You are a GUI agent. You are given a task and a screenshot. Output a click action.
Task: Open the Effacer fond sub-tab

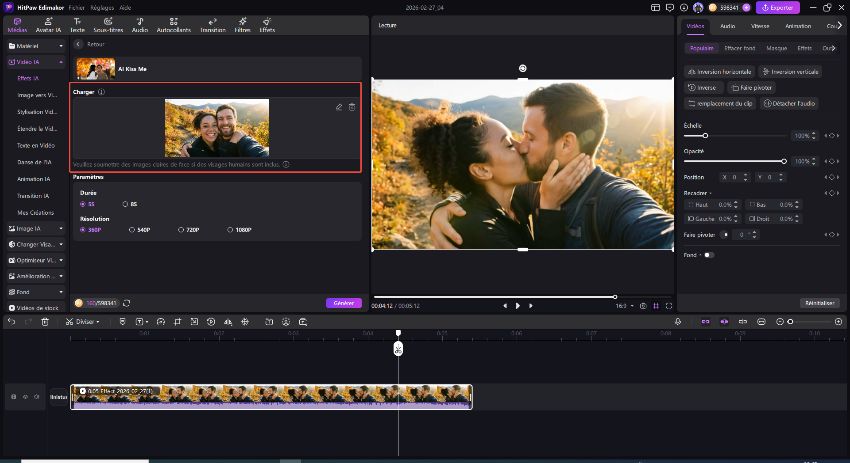(x=739, y=48)
